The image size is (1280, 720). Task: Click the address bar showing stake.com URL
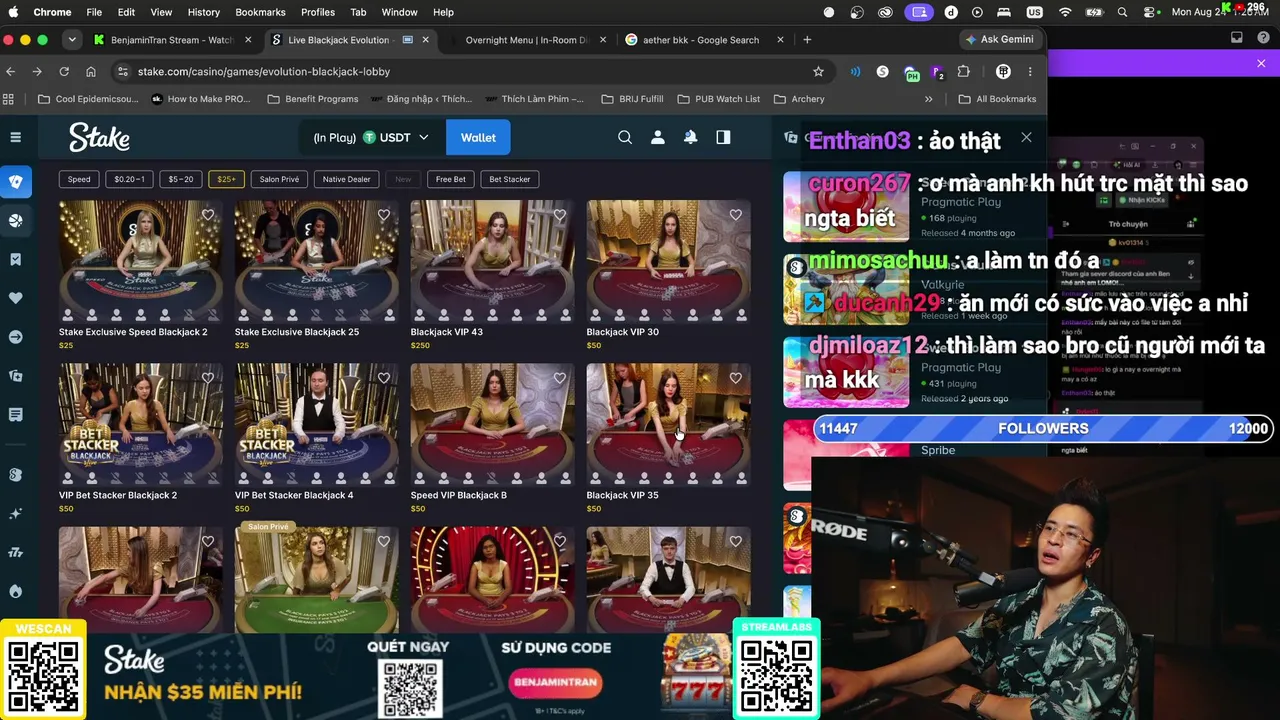pyautogui.click(x=470, y=72)
